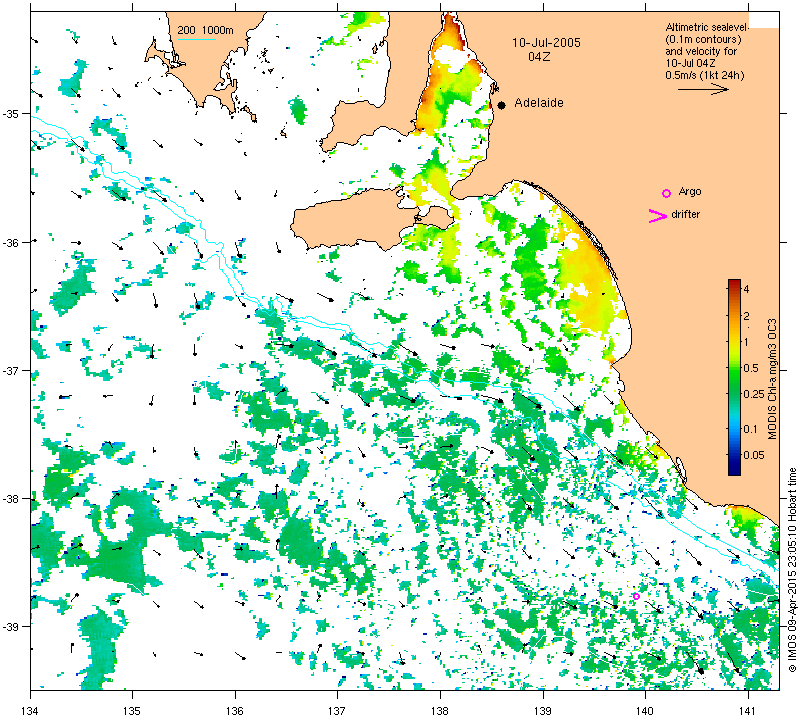Click the 134 longitude axis label

(x=31, y=710)
